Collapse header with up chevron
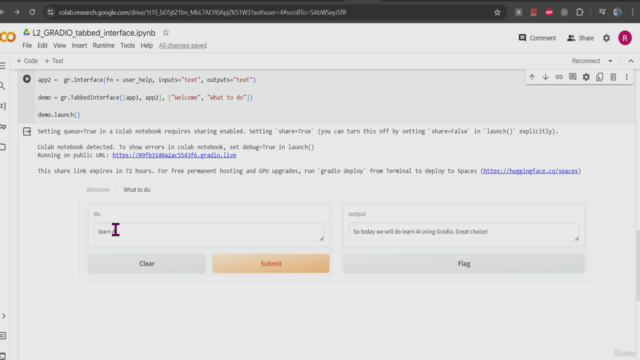The width and height of the screenshot is (640, 360). (631, 61)
